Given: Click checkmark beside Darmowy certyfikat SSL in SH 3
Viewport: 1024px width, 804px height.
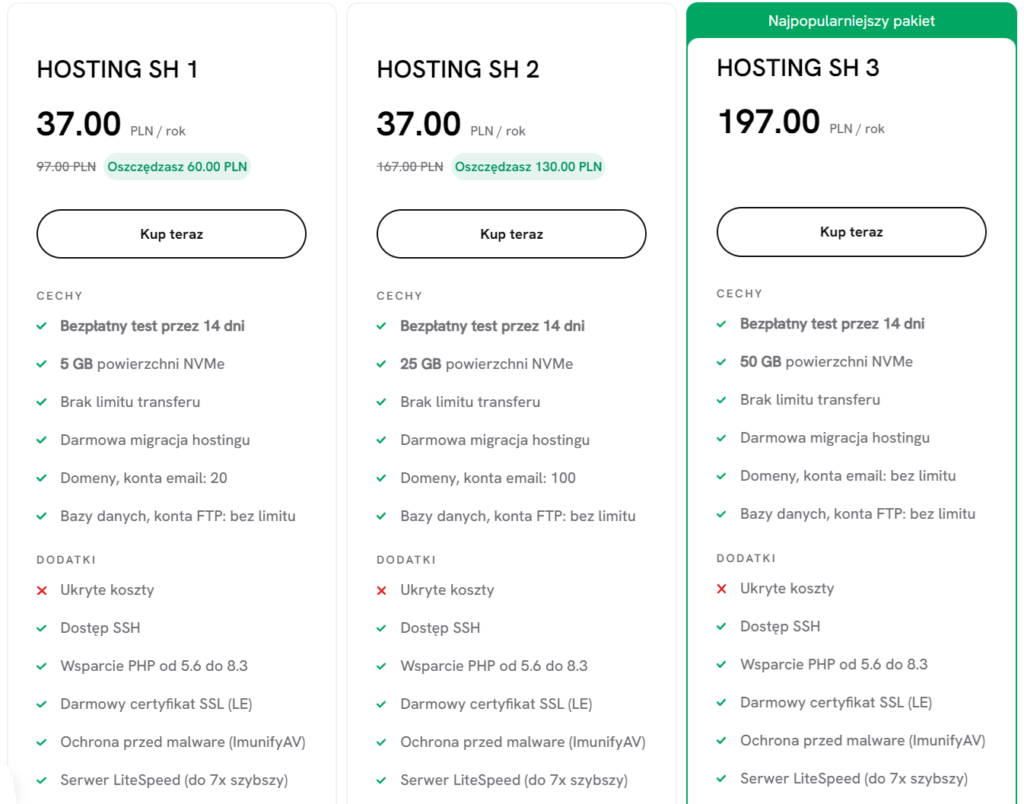Looking at the screenshot, I should (x=722, y=703).
